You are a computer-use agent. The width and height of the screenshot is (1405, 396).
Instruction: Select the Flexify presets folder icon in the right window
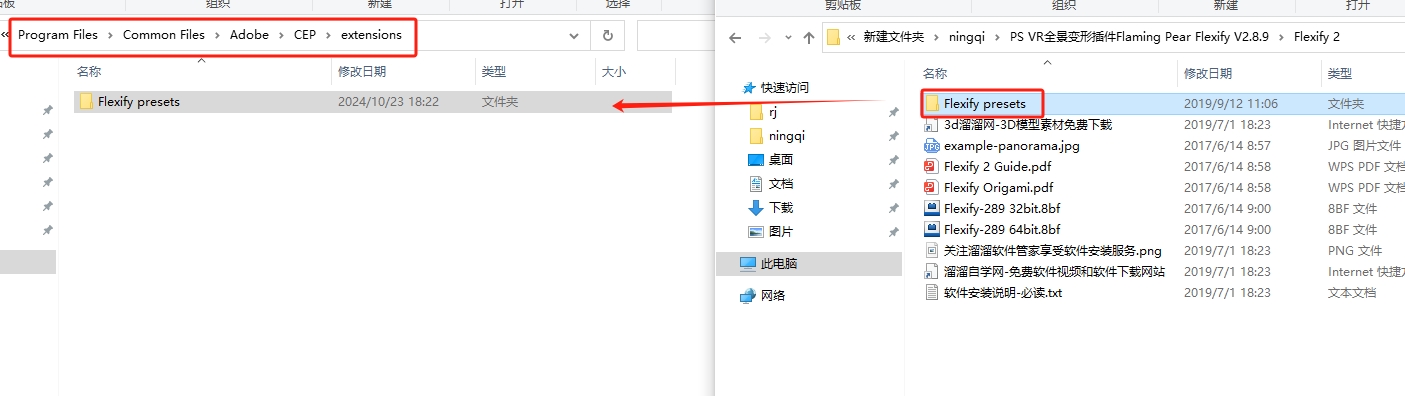point(932,103)
